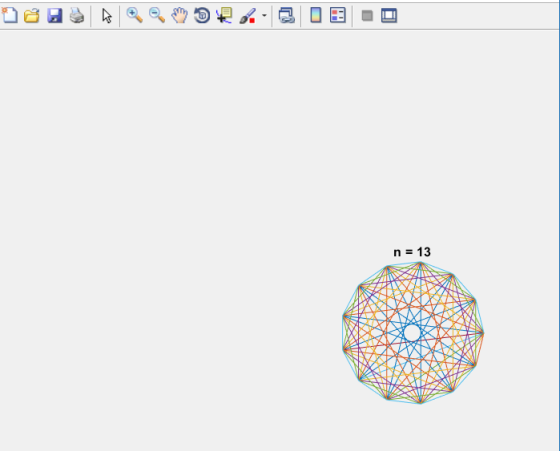Click the Link Plot icon
The height and width of the screenshot is (451, 560).
286,16
